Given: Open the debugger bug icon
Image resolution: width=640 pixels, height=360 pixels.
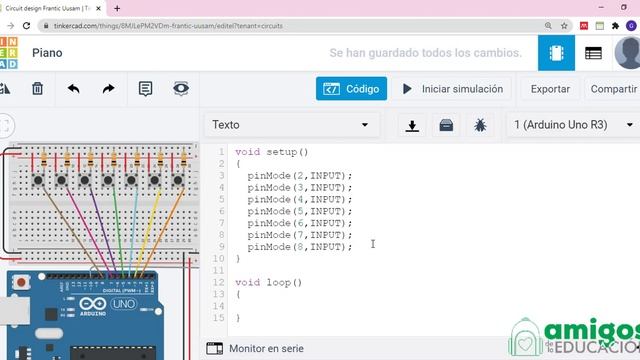Looking at the screenshot, I should click(480, 125).
